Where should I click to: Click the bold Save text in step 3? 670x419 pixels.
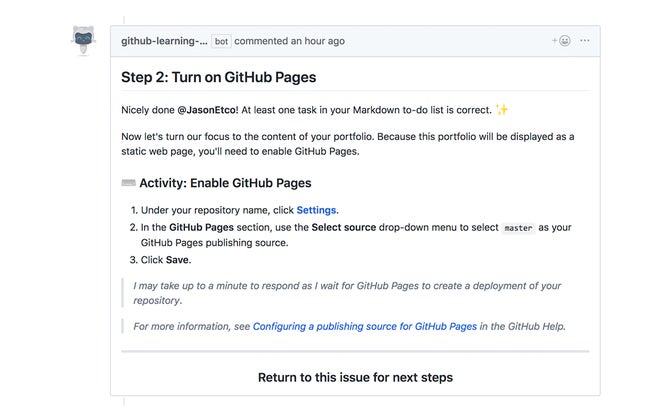click(177, 260)
